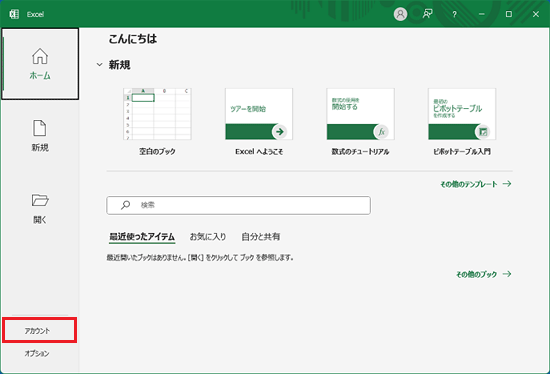The image size is (550, 374).
Task: Open オプション in the sidebar
Action: (x=37, y=353)
